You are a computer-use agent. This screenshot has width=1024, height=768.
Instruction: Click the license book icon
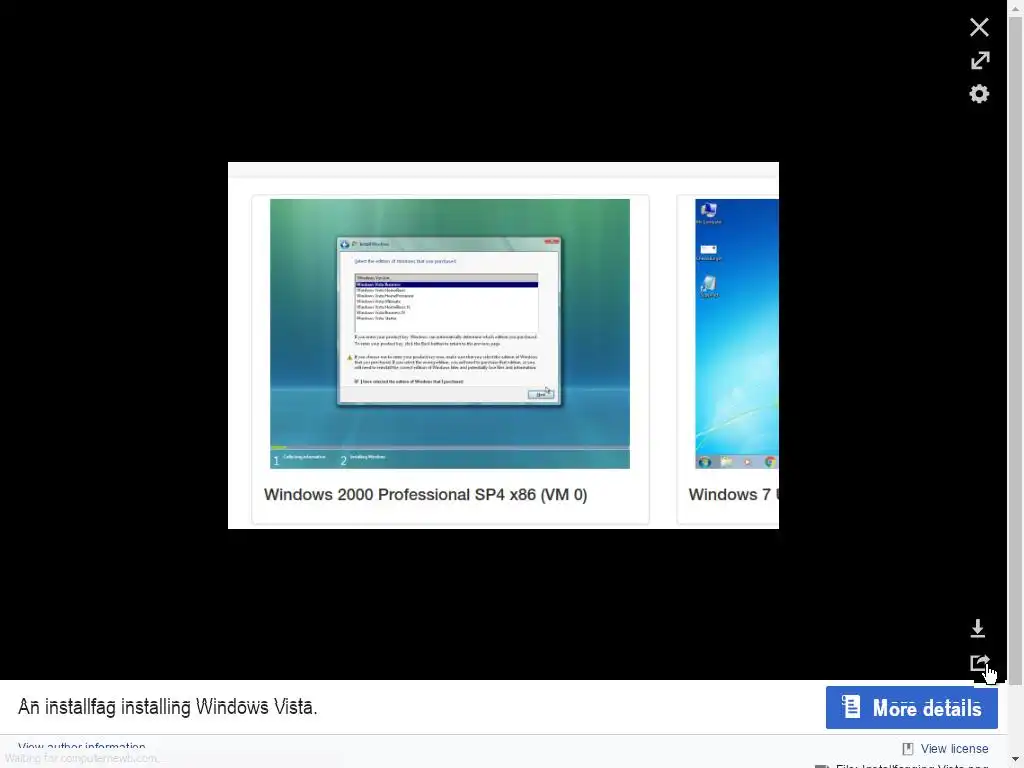click(x=908, y=748)
